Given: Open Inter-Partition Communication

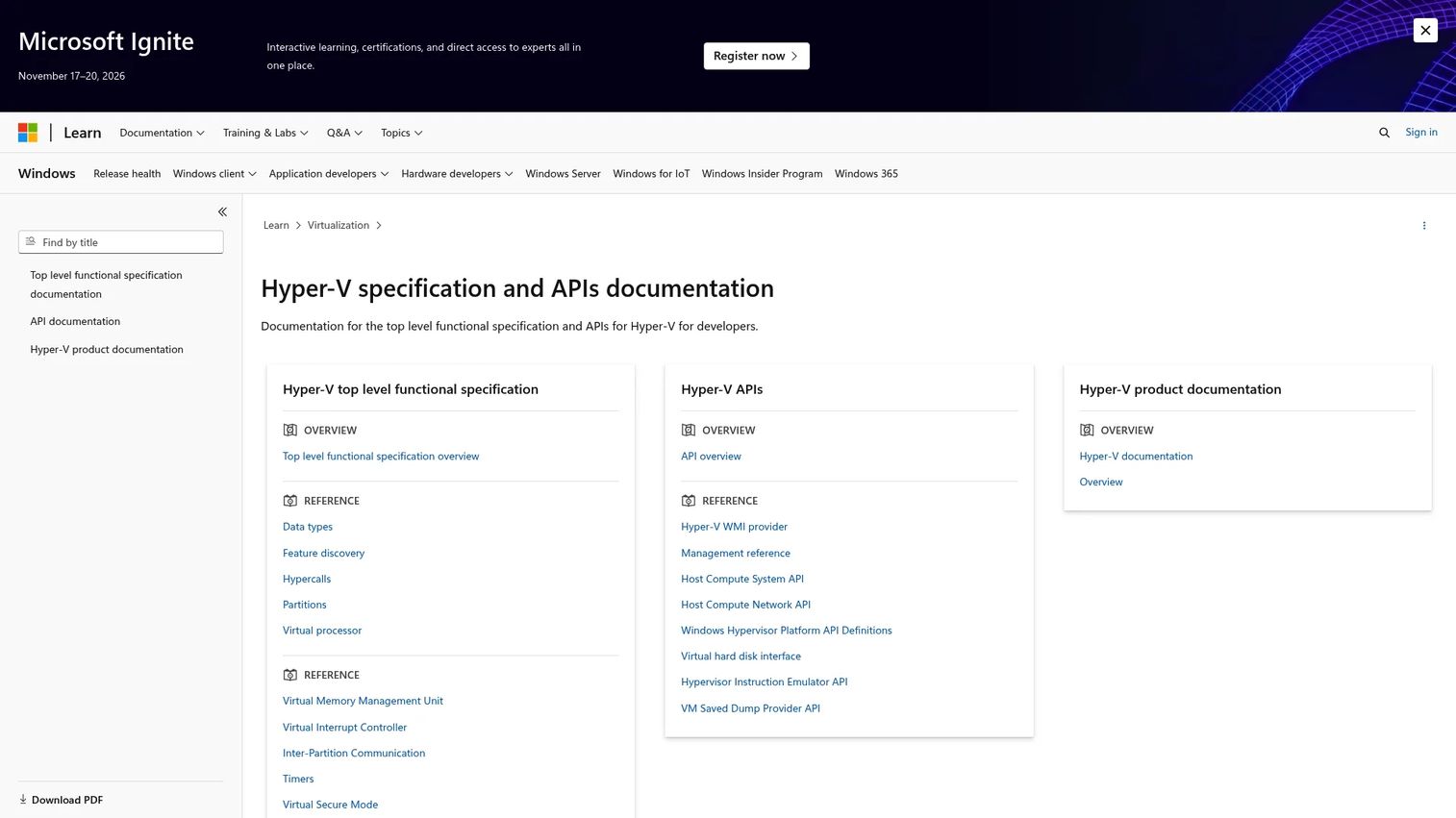Looking at the screenshot, I should [354, 754].
